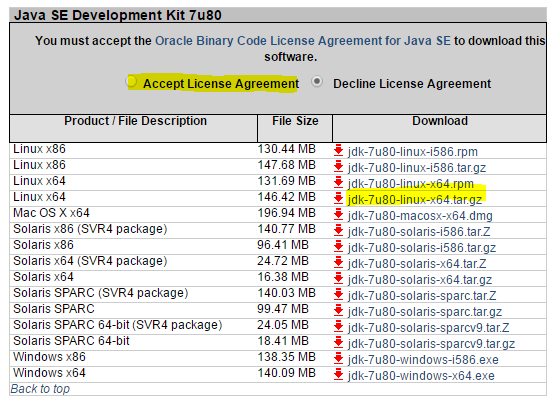Open the jdk-7u80-solaris-x64.tar.Z link
This screenshot has width=557, height=408.
417,263
